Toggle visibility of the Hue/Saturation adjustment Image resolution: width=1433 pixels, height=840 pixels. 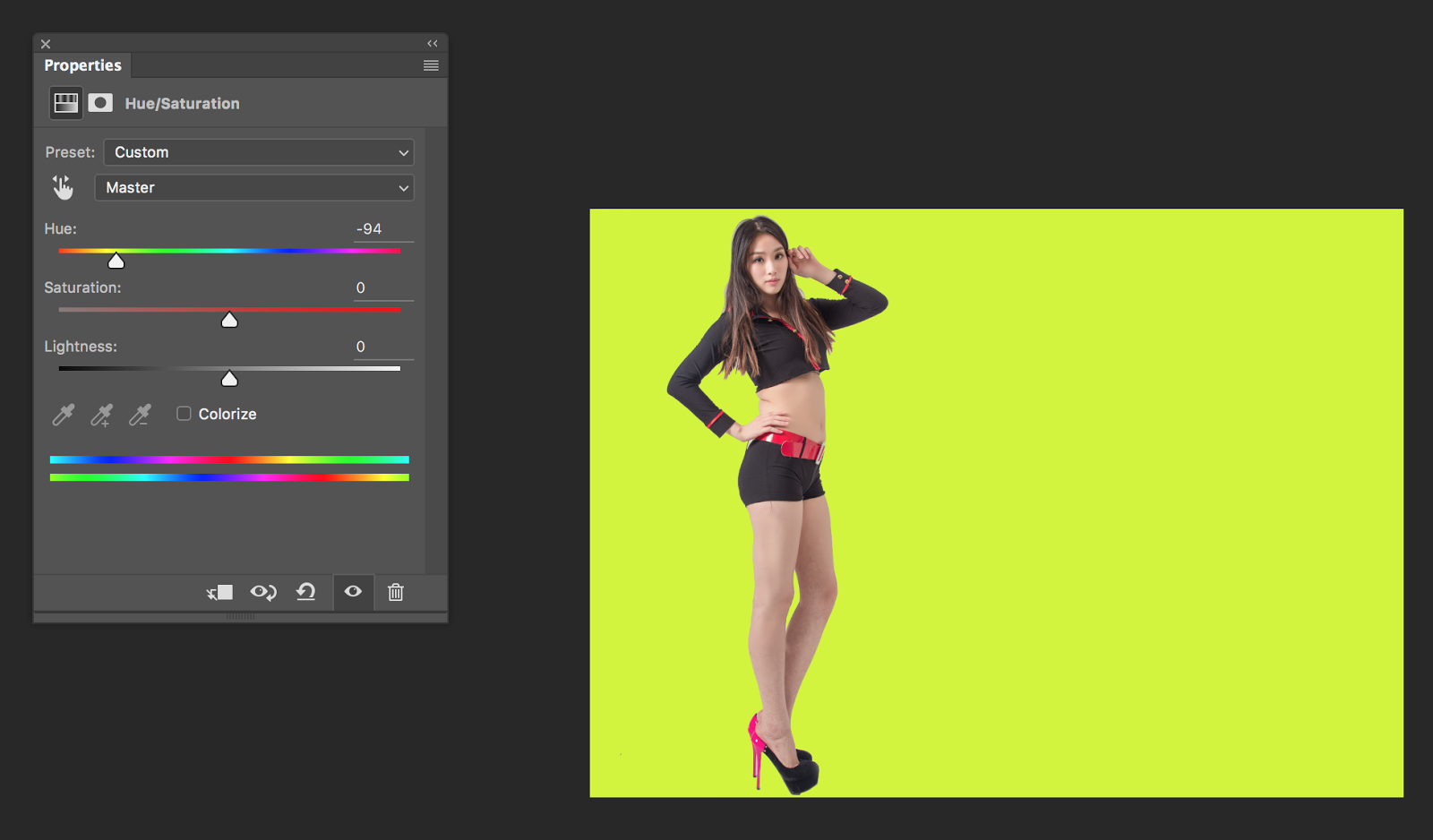click(x=352, y=592)
